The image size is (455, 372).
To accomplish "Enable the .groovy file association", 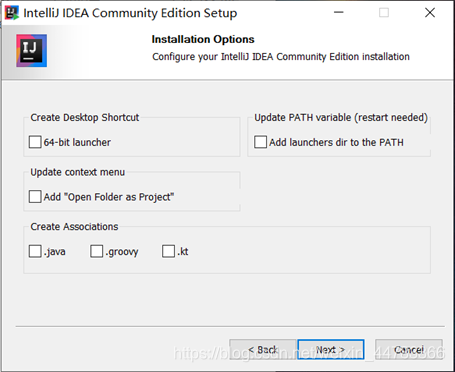I will [96, 251].
